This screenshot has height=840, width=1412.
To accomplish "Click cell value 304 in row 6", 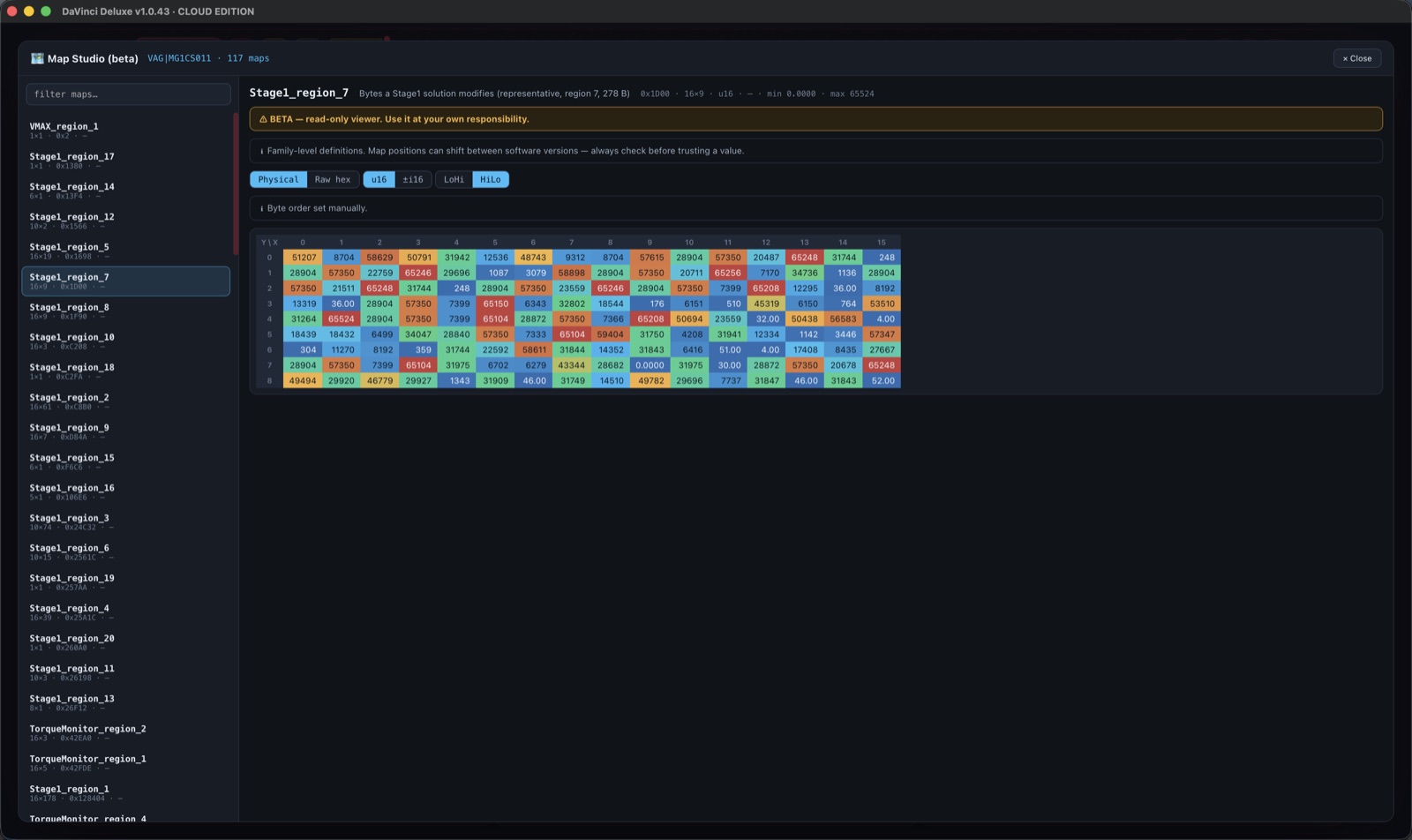I will coord(302,350).
